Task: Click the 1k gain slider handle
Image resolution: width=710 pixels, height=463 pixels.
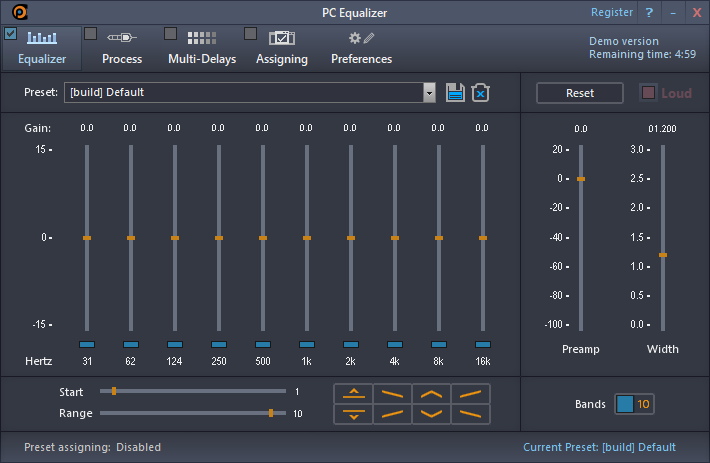Action: click(307, 238)
